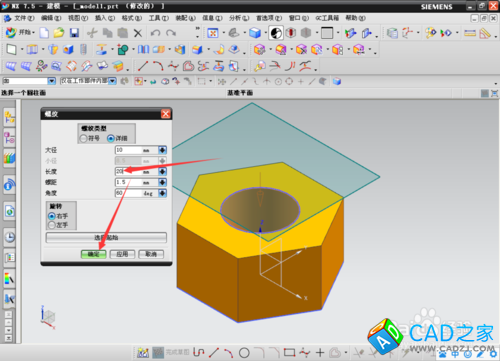Click the line sketch tool in bottom toolbar
The height and width of the screenshot is (361, 500).
(x=214, y=352)
